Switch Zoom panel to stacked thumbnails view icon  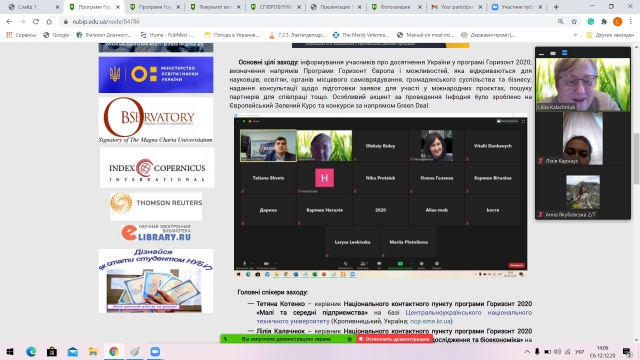click(564, 53)
